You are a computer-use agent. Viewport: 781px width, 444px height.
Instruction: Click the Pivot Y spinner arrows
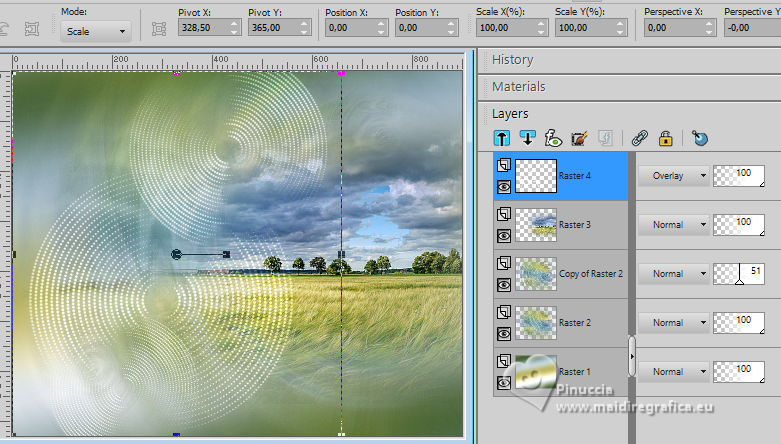[x=304, y=28]
